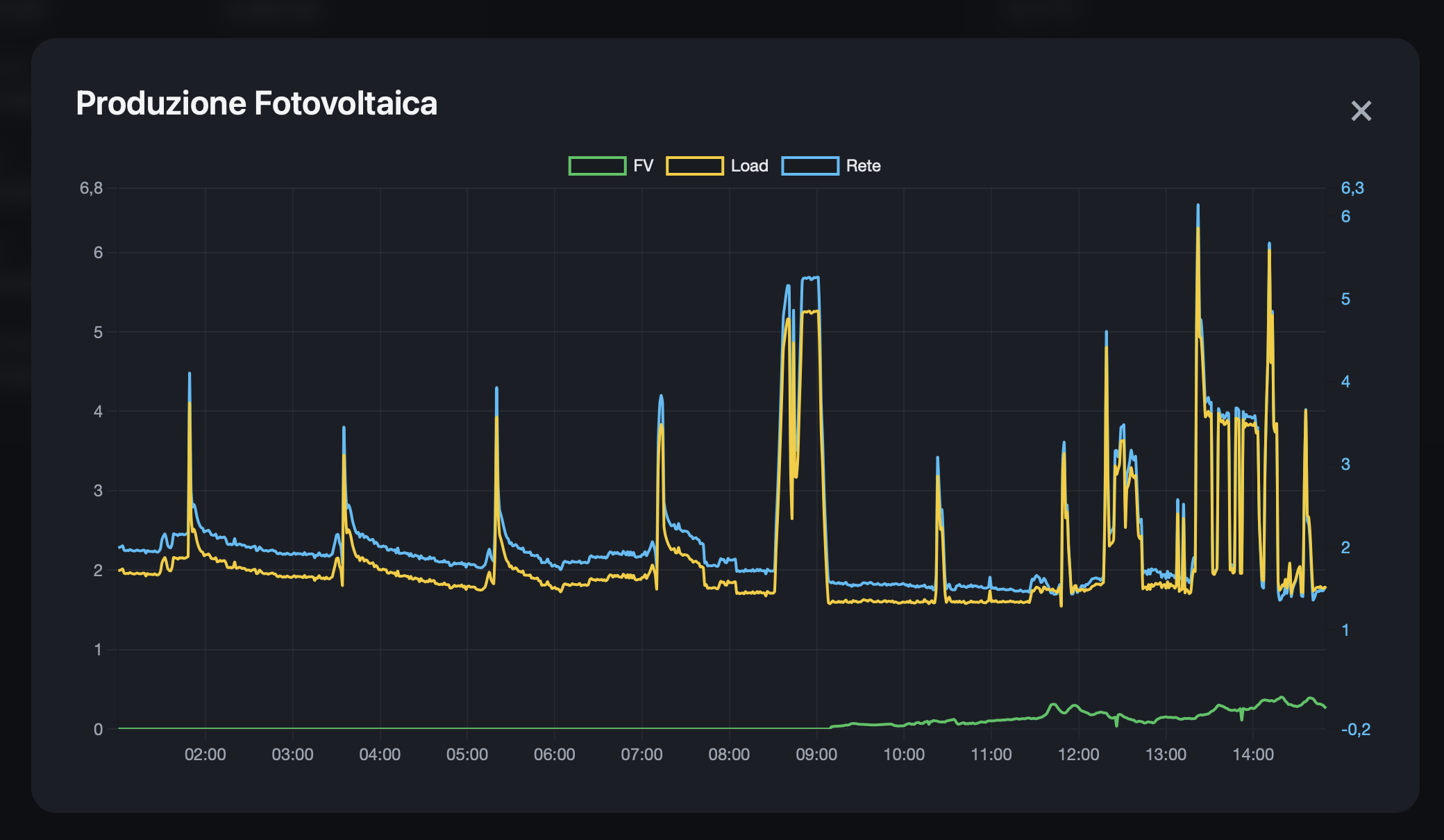Click the 09:00 x-axis time label
Screen dimensions: 1444x840
tap(816, 755)
